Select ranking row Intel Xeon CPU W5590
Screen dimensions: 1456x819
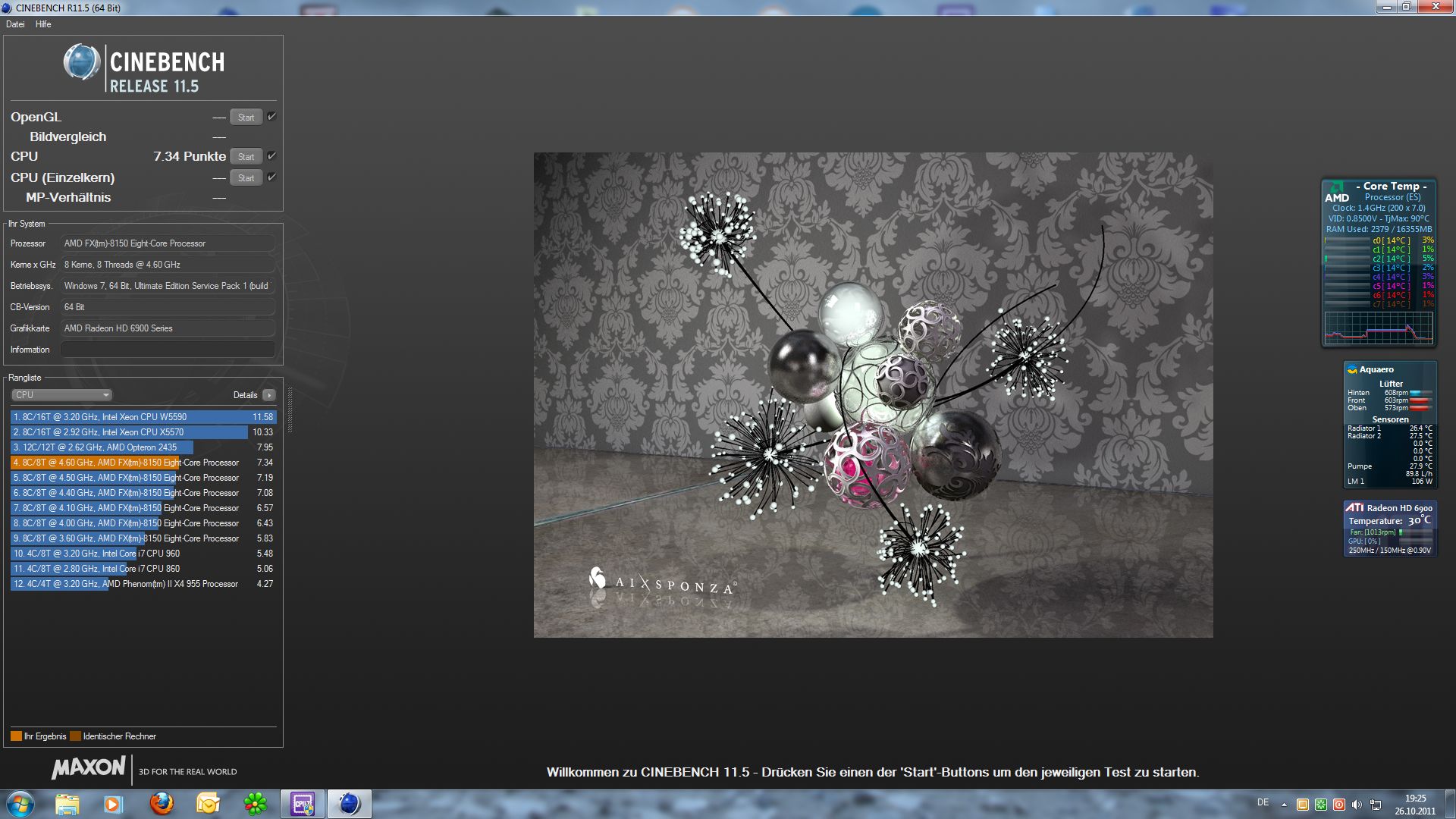pyautogui.click(x=143, y=417)
